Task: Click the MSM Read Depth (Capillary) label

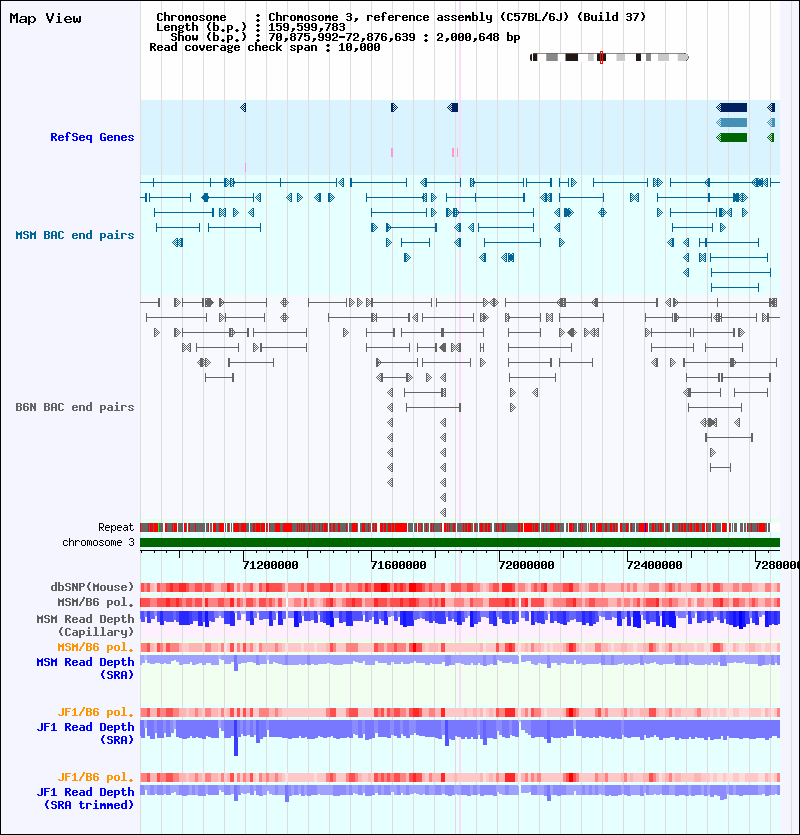Action: 85,625
